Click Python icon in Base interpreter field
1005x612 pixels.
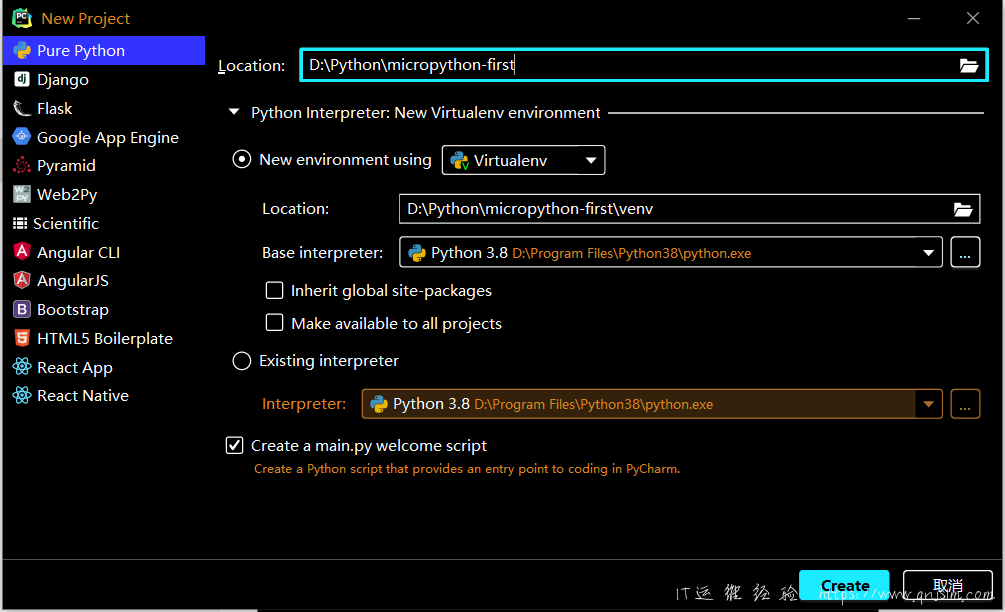(x=417, y=253)
